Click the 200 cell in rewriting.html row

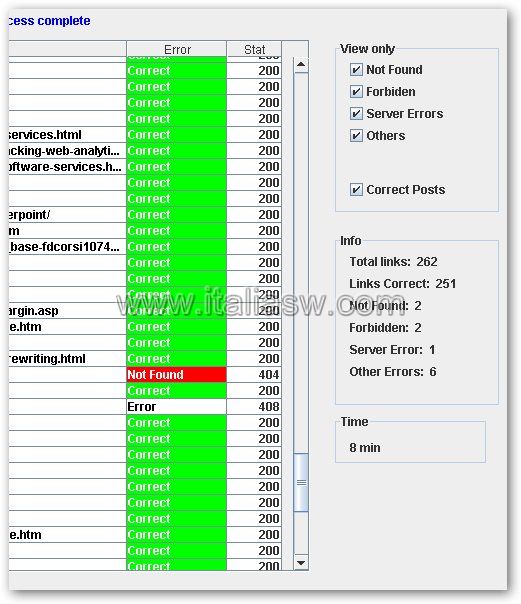point(254,359)
